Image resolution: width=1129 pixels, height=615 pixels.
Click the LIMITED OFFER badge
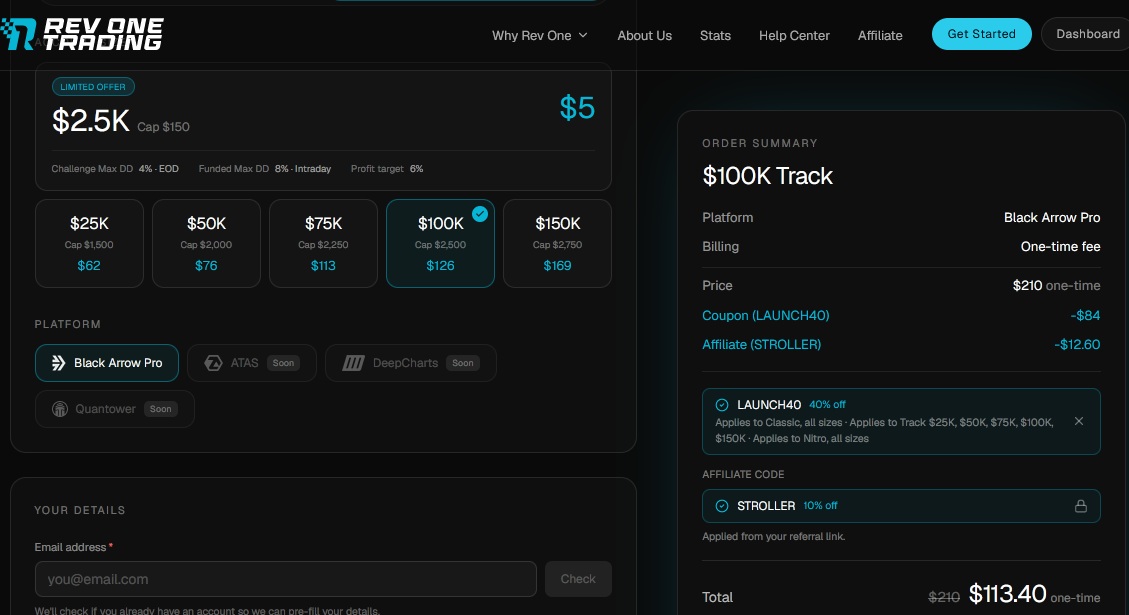pos(93,86)
